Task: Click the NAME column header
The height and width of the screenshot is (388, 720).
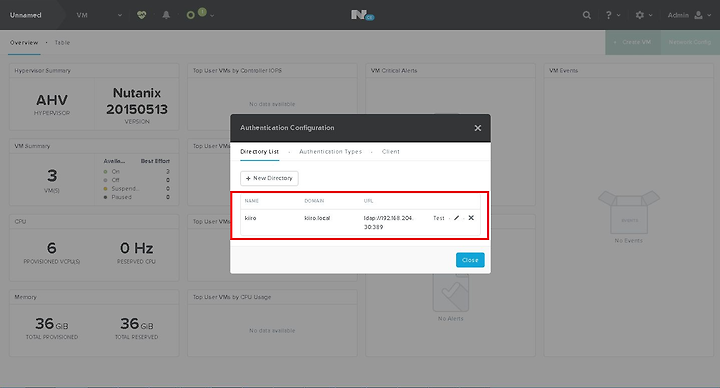Action: [x=252, y=201]
